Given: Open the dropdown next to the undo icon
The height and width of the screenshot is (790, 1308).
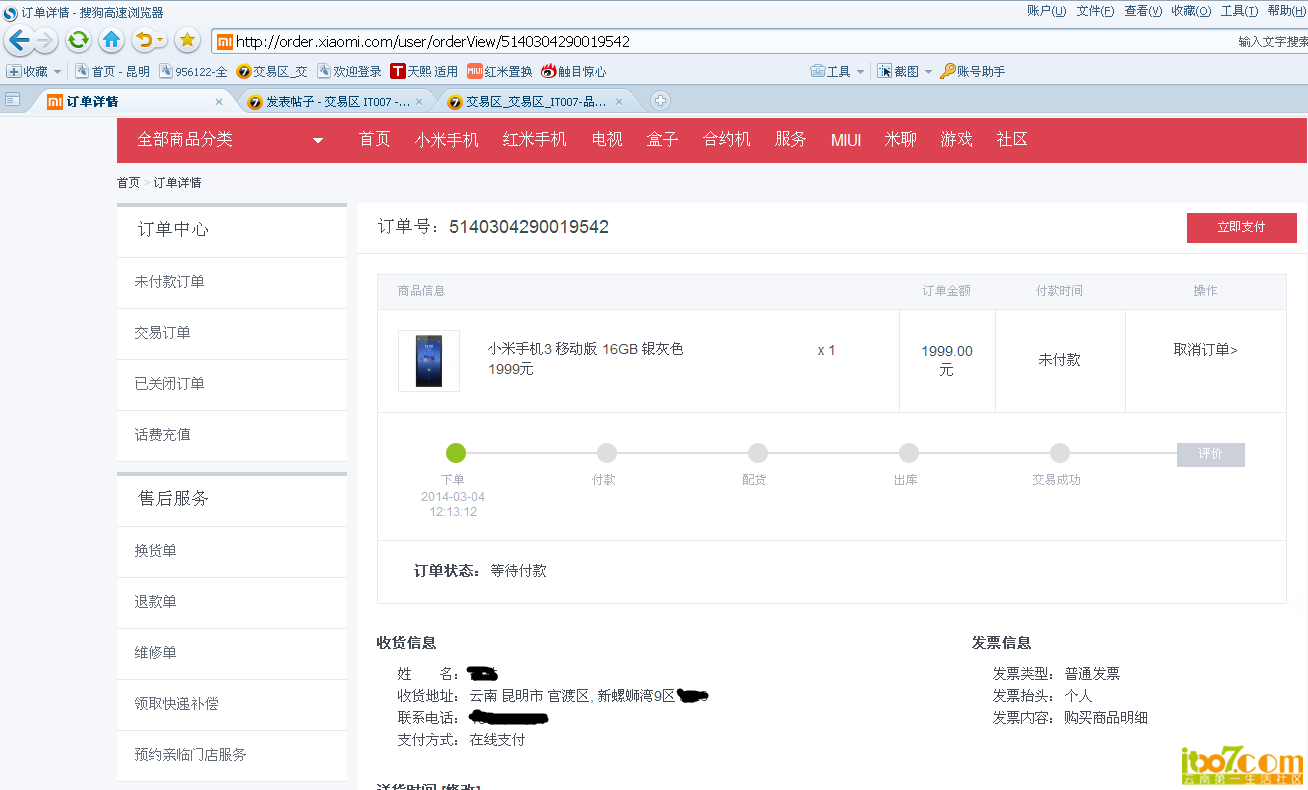Looking at the screenshot, I should (161, 41).
